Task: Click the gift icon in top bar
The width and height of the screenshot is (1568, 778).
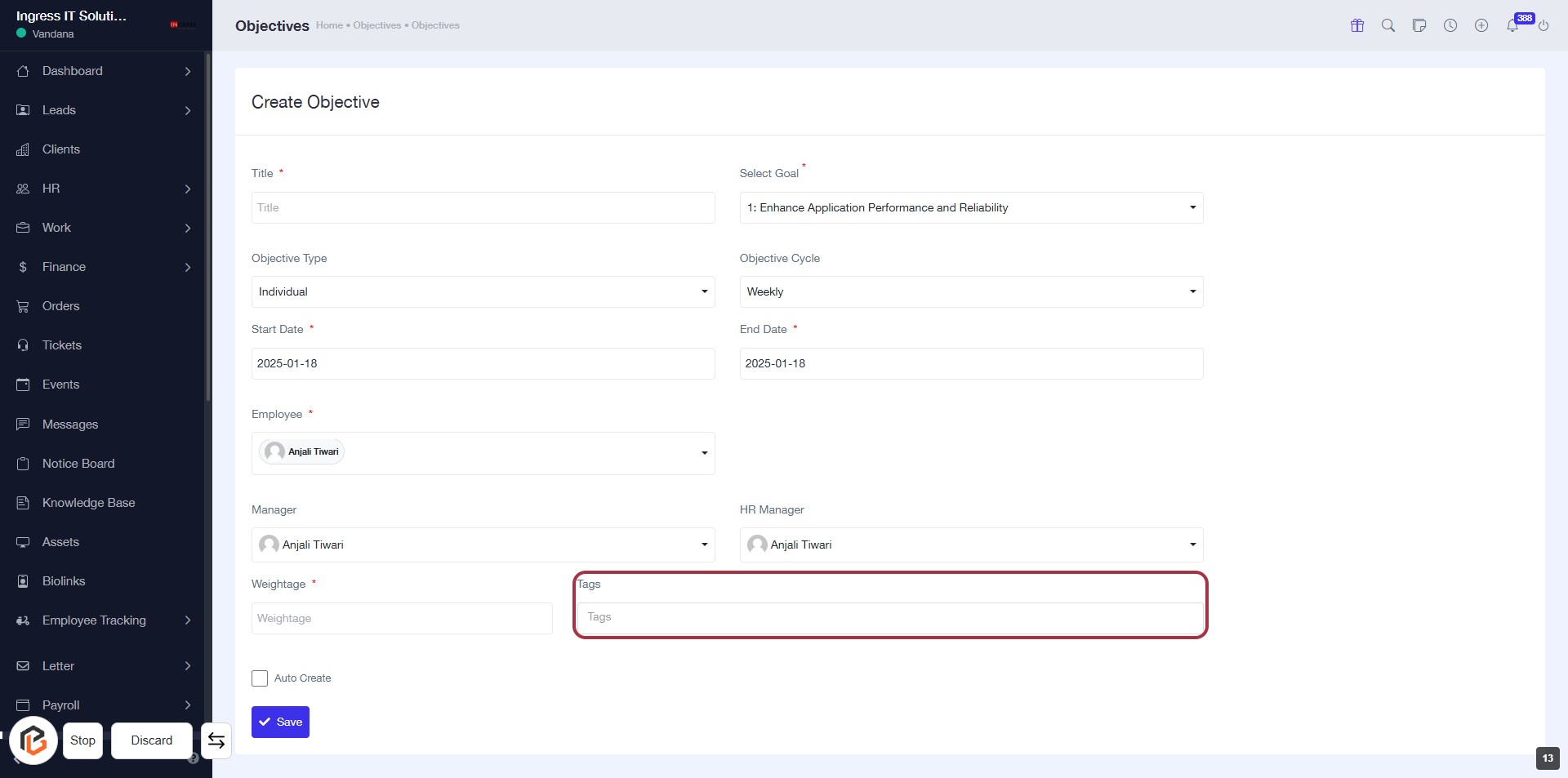Action: 1357,25
